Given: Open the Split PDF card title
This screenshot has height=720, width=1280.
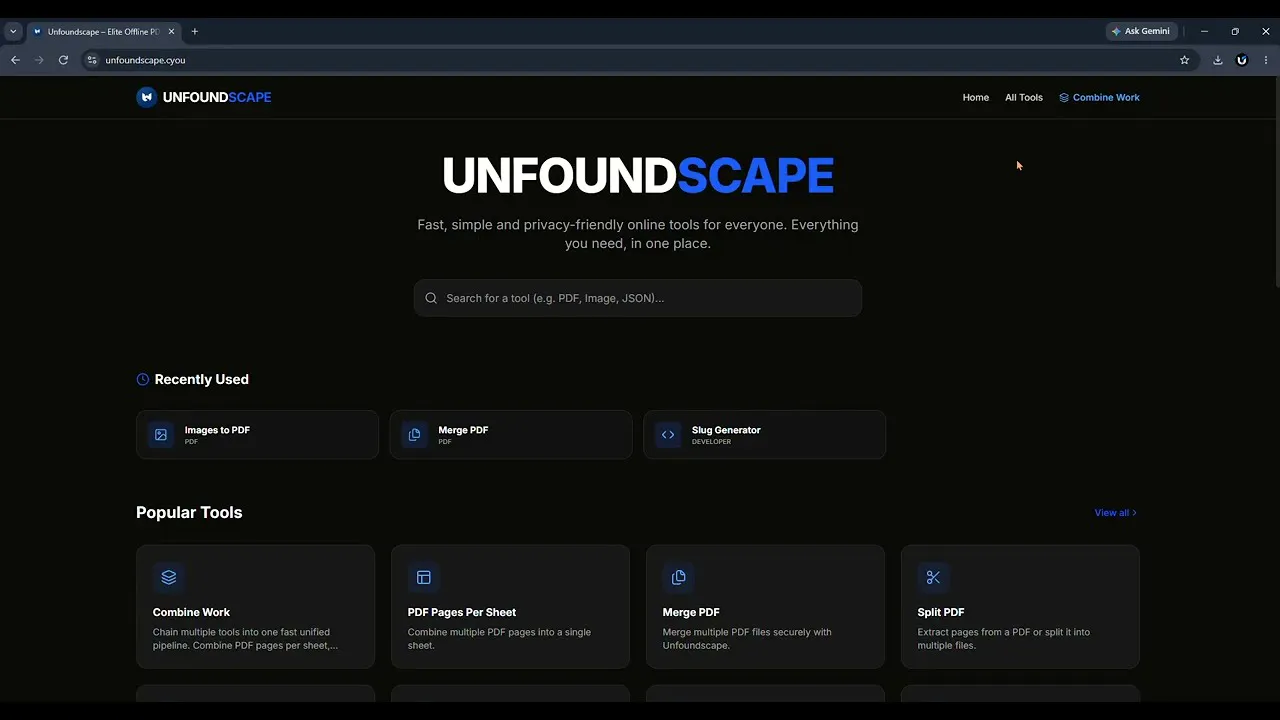Looking at the screenshot, I should coord(941,612).
